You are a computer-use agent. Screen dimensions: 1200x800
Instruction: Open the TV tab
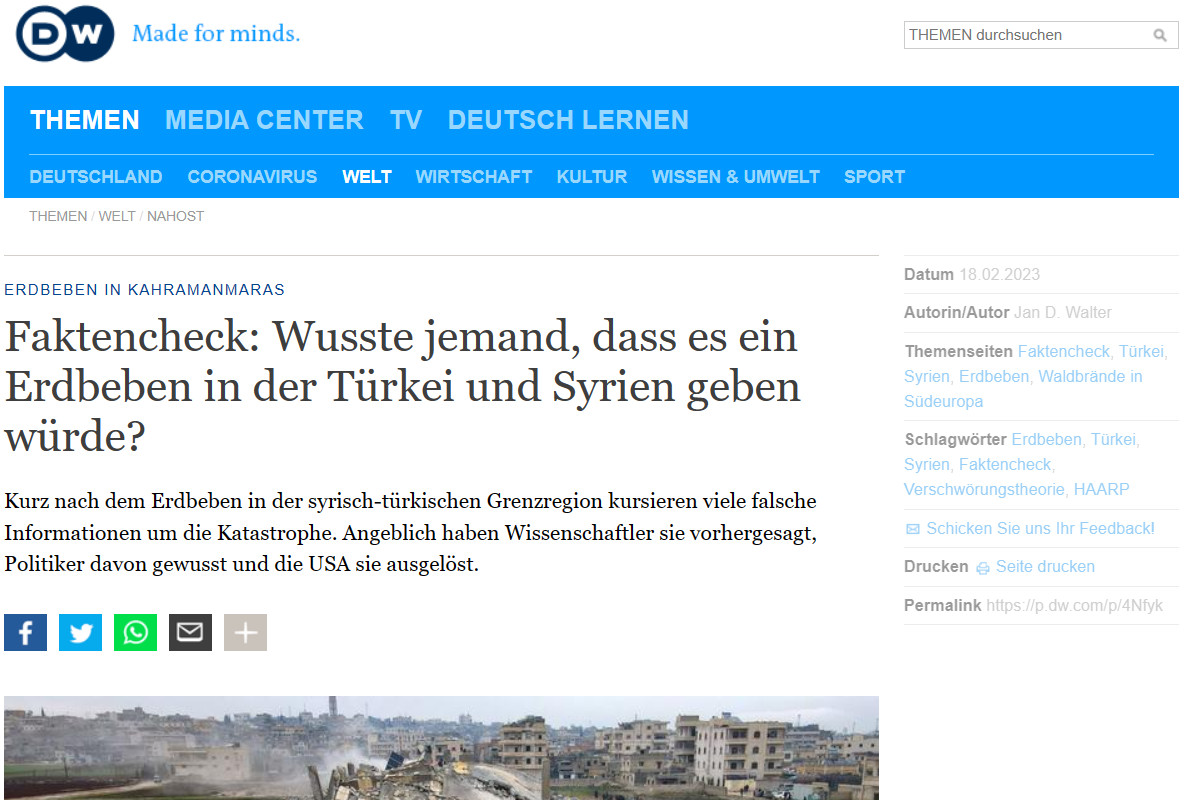(406, 120)
